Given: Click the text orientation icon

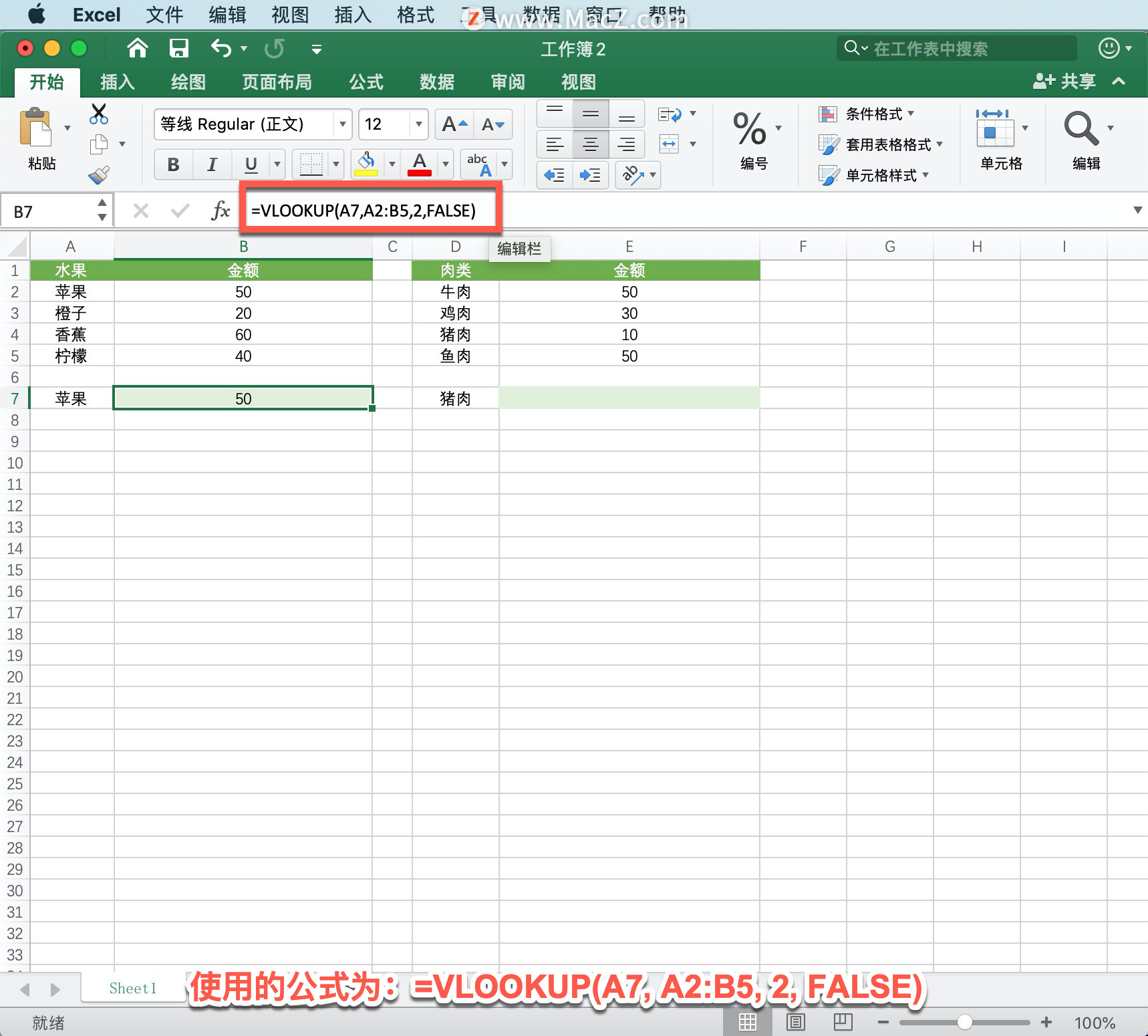Looking at the screenshot, I should [631, 175].
